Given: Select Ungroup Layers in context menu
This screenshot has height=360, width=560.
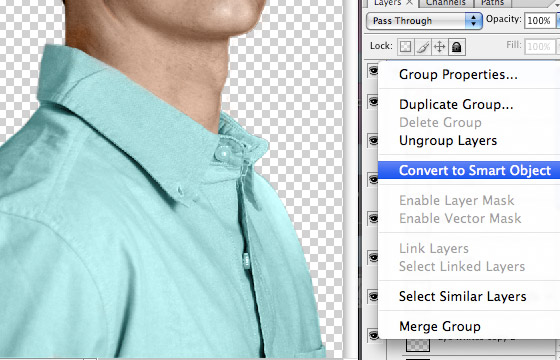Looking at the screenshot, I should coord(469,141).
